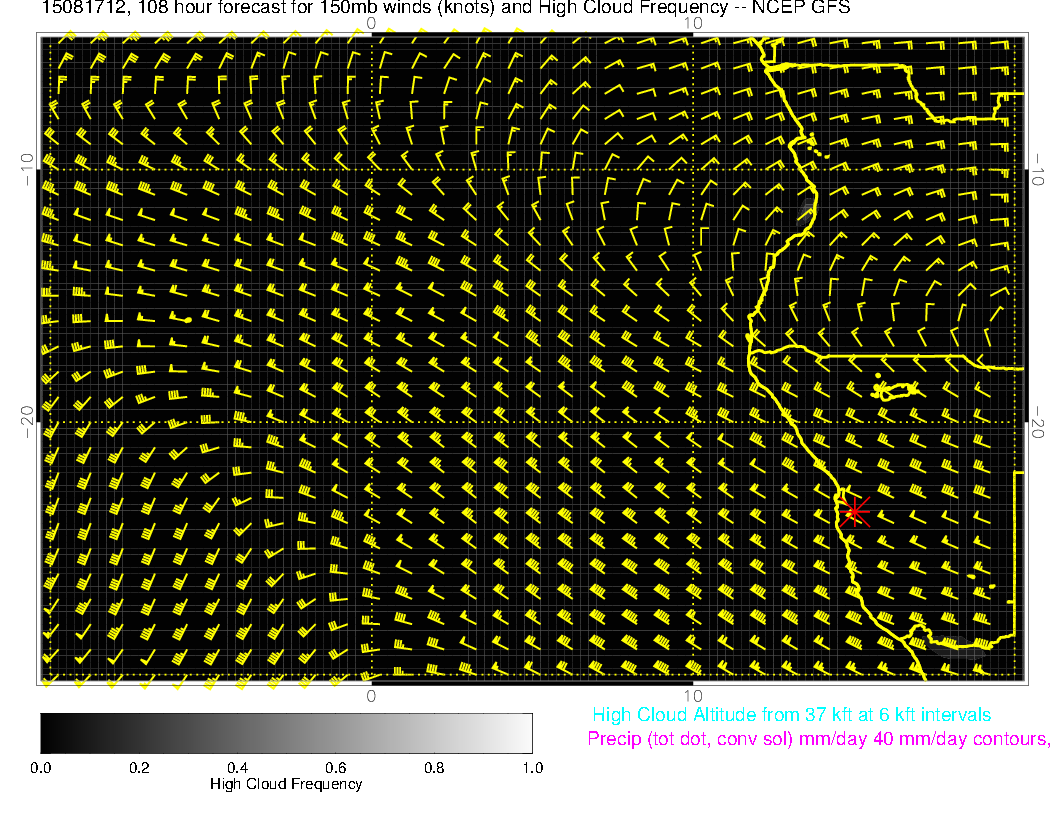This screenshot has width=1056, height=816.
Task: Click the bottom axis longitude label 0
Action: [x=370, y=695]
